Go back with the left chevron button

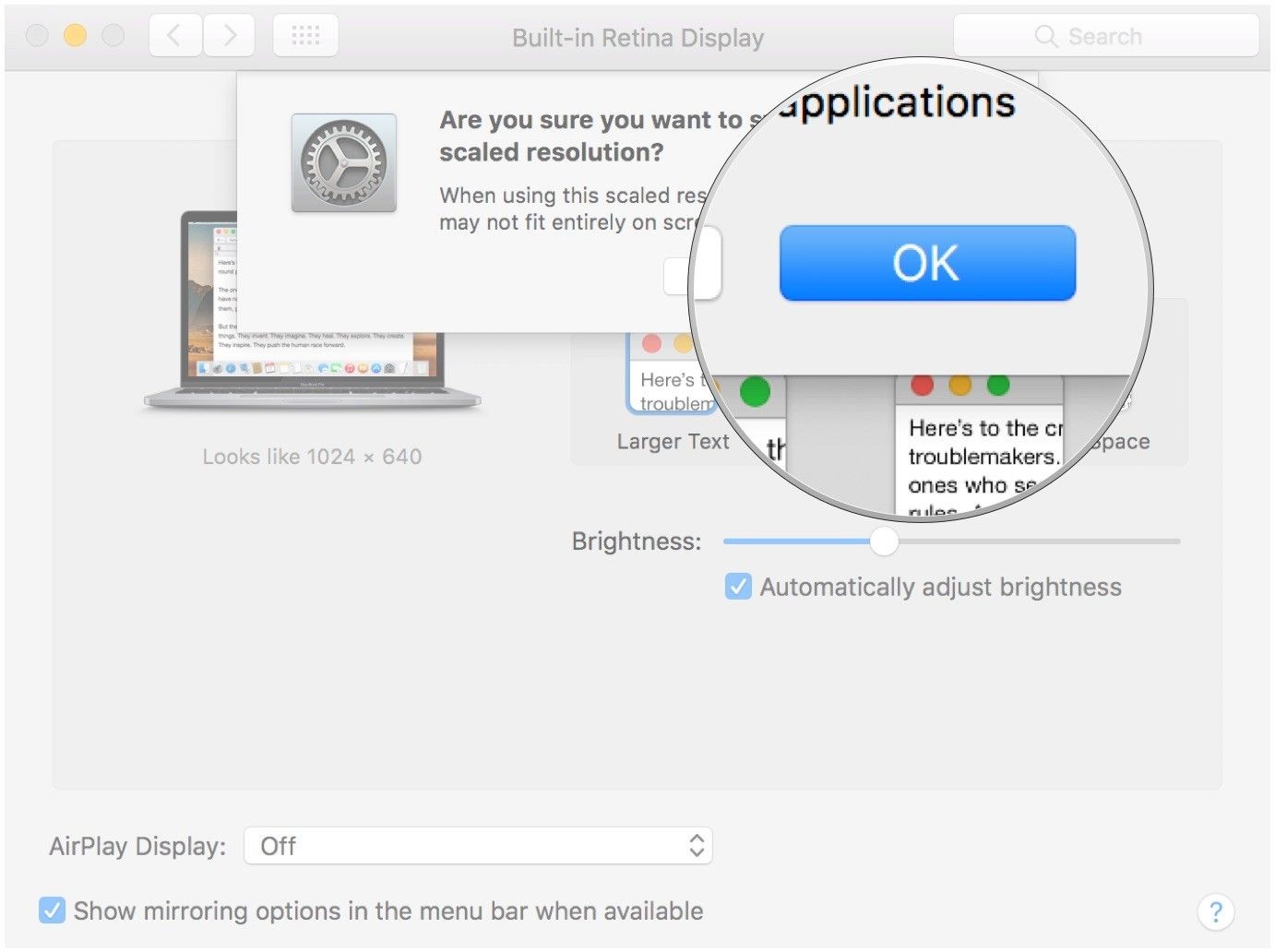pos(174,36)
